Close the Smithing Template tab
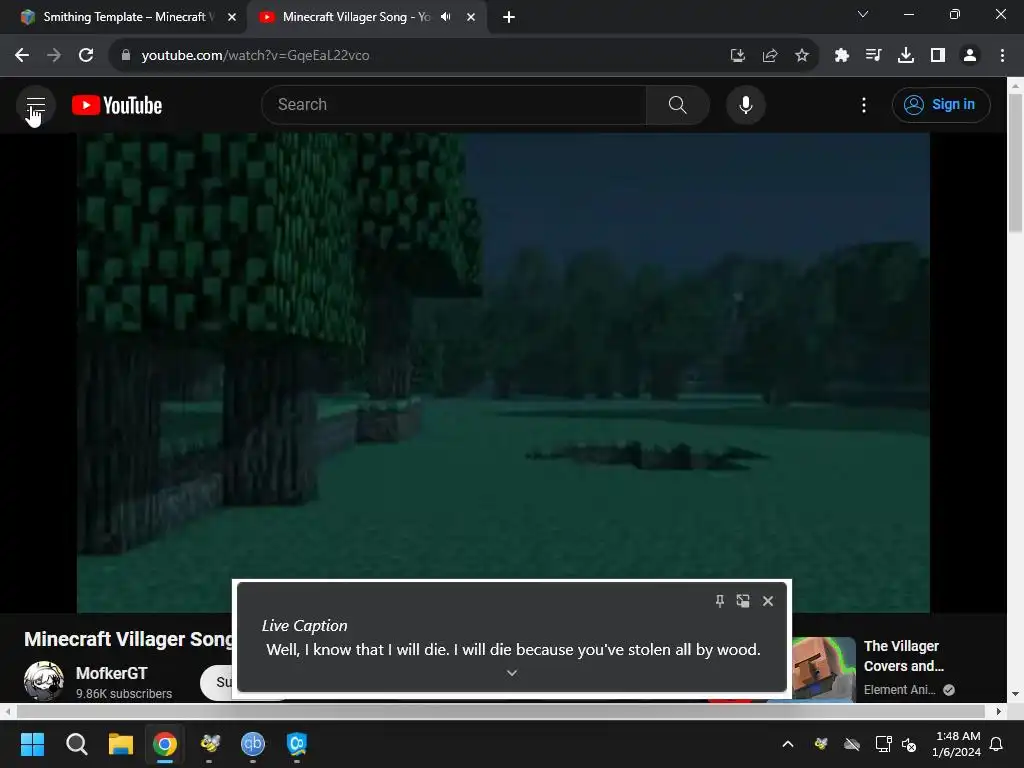The image size is (1024, 768). [232, 17]
